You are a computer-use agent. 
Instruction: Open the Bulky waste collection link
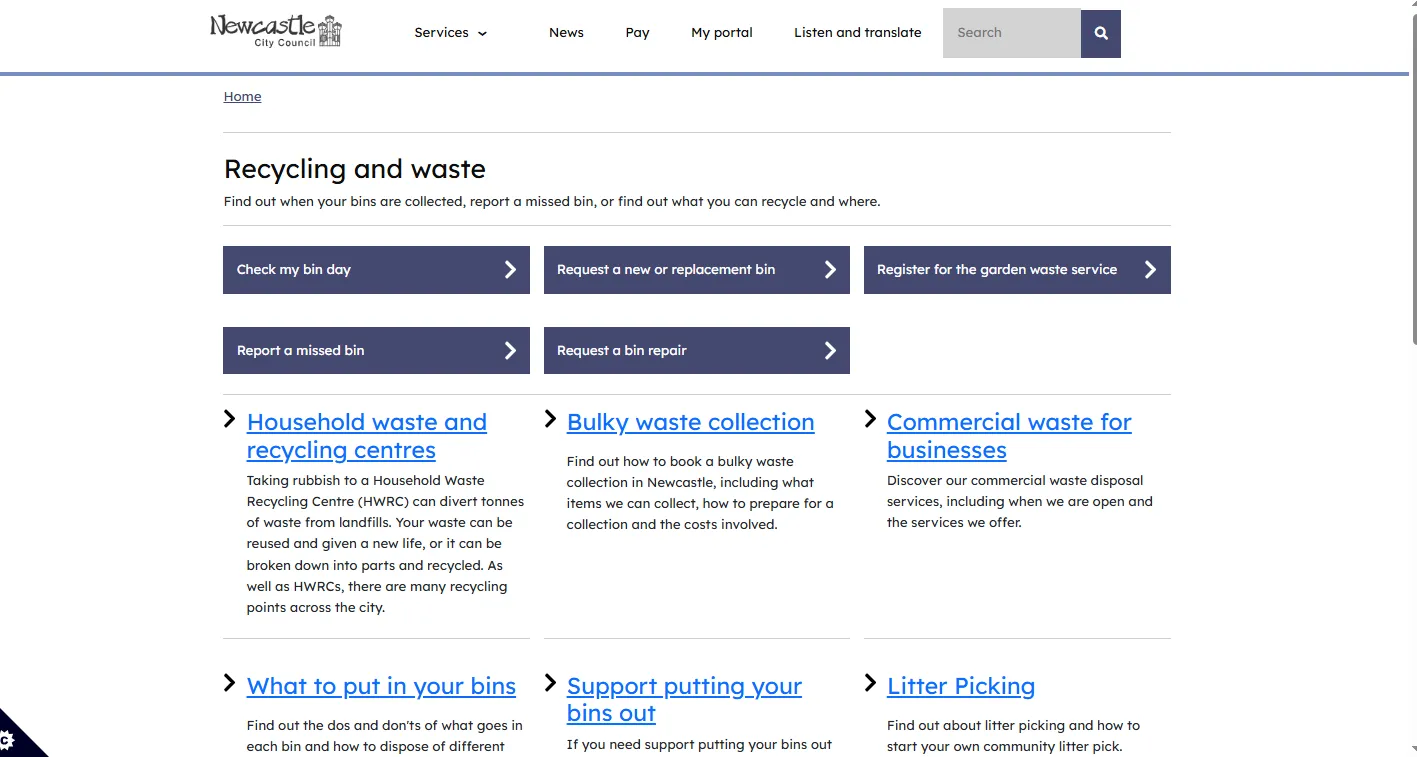click(x=690, y=422)
